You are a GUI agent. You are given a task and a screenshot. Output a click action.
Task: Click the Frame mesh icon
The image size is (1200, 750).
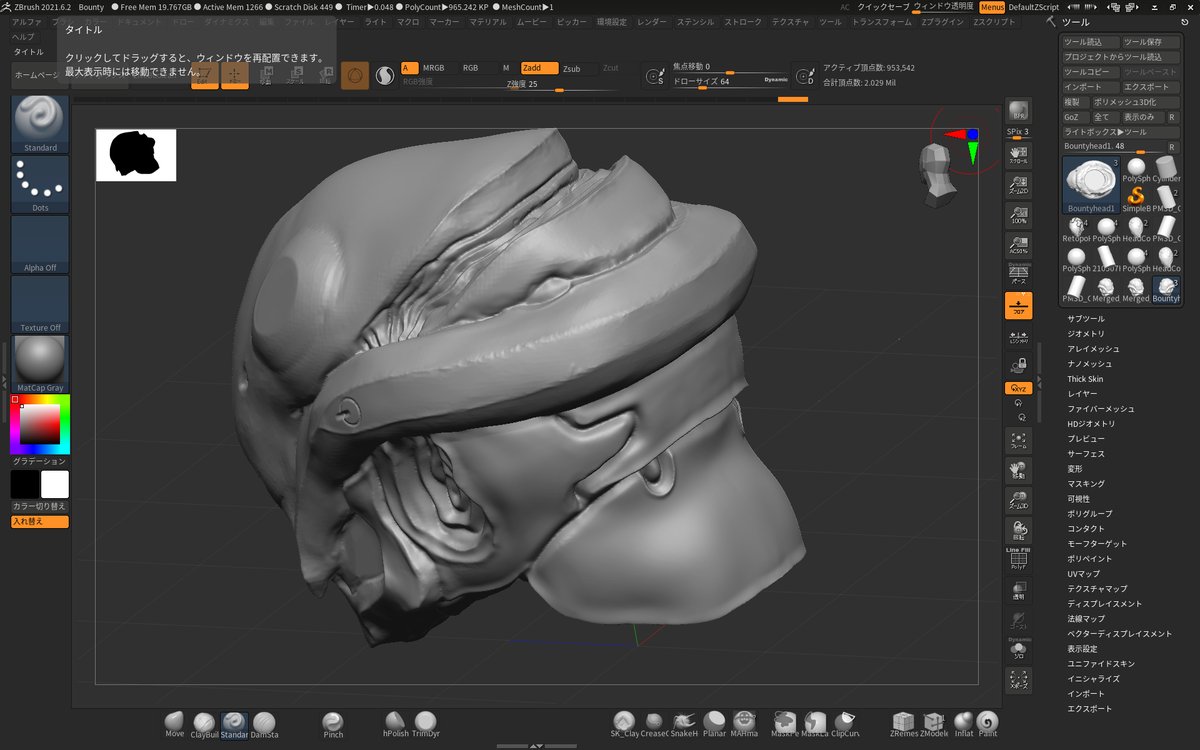1018,441
